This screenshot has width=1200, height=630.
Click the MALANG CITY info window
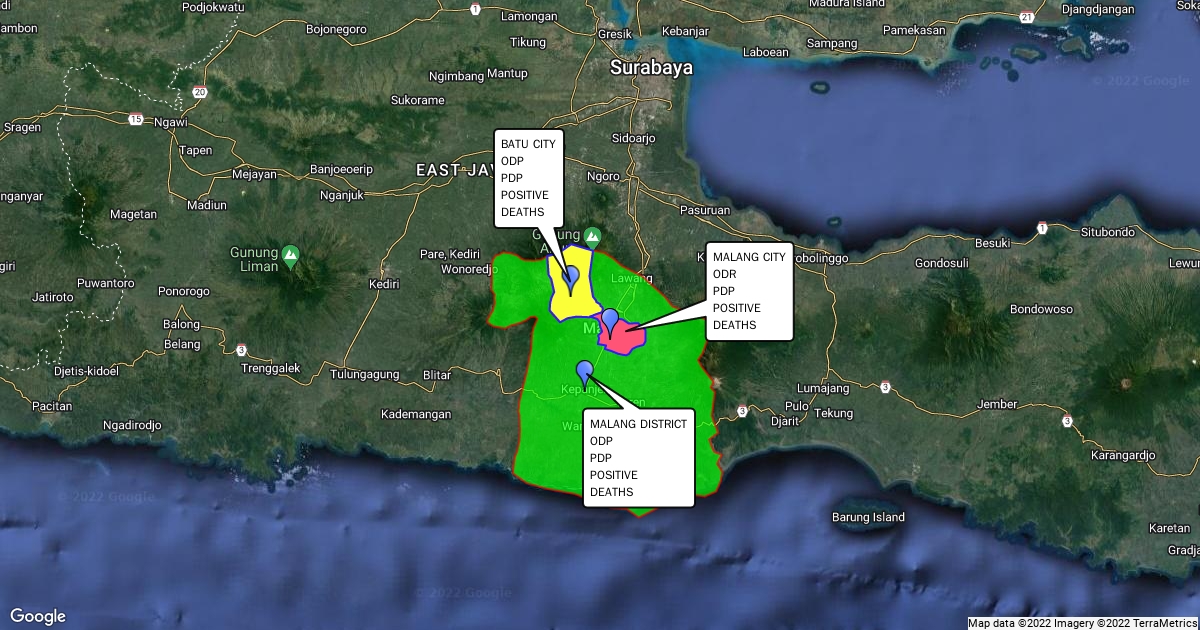click(749, 291)
